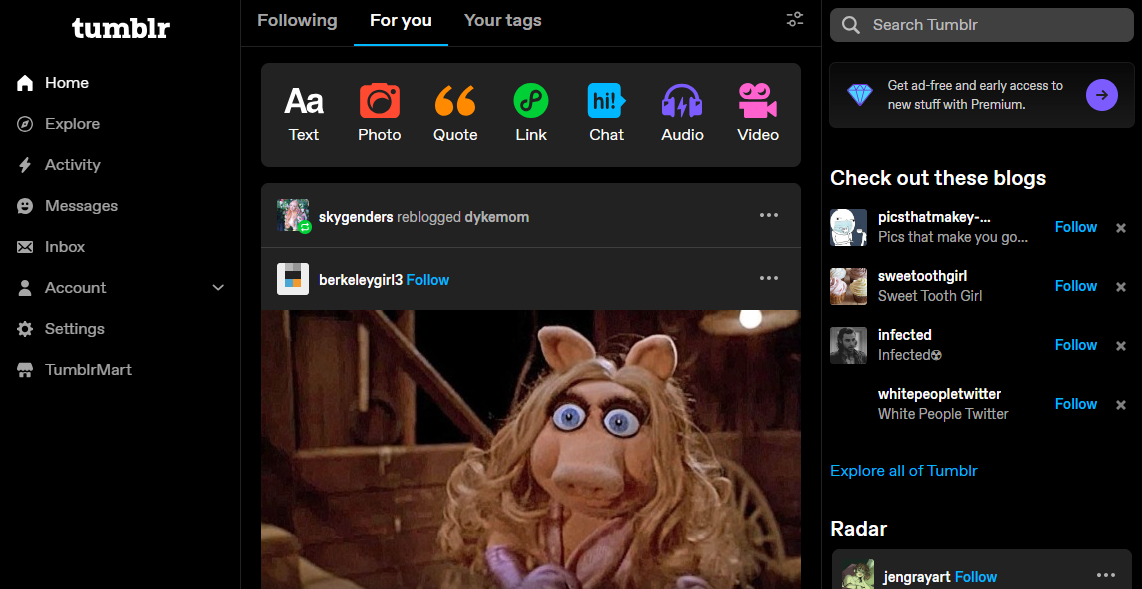The height and width of the screenshot is (589, 1142).
Task: Open sweetoothgirl cupcake avatar
Action: point(848,286)
